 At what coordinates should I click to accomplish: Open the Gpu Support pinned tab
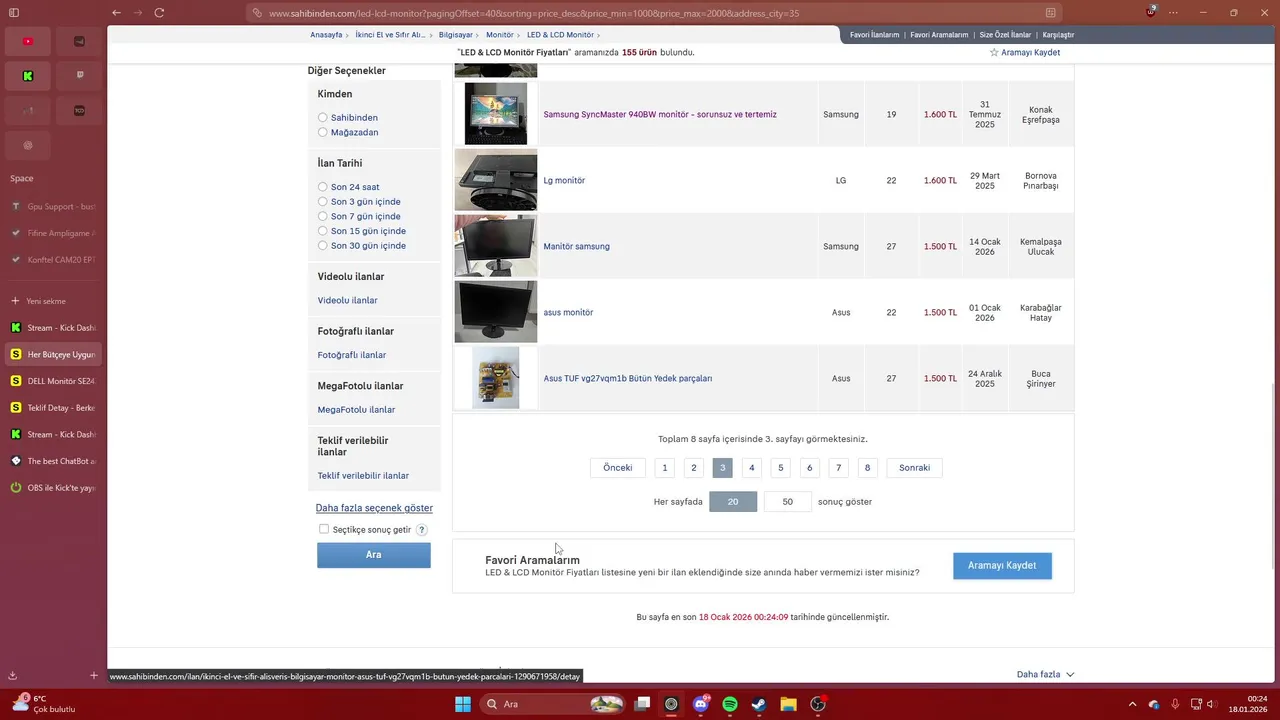53,207
